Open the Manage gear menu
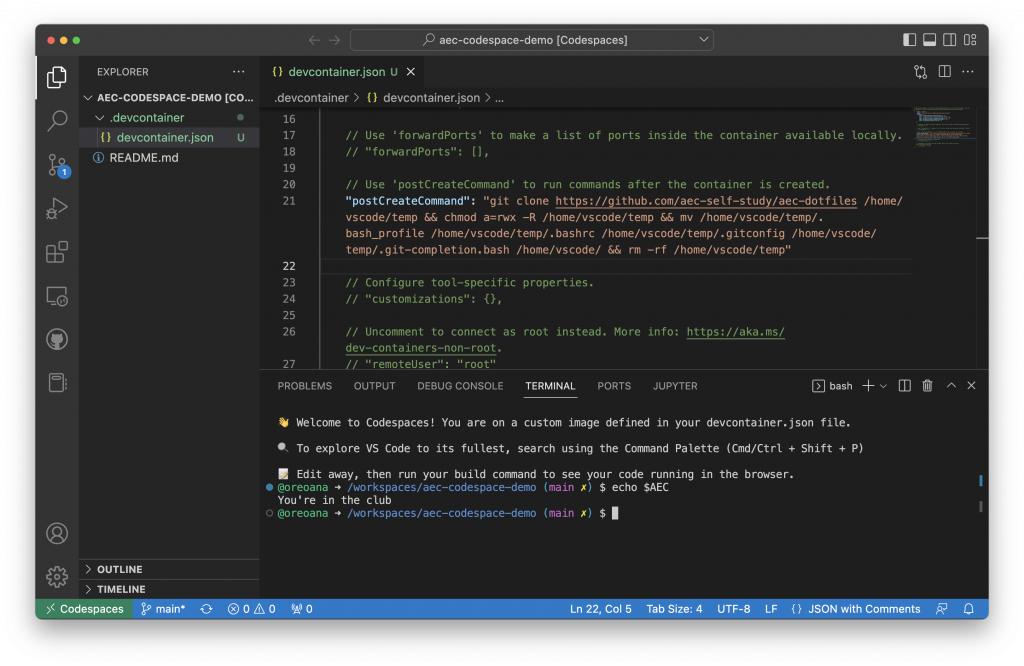 [57, 577]
